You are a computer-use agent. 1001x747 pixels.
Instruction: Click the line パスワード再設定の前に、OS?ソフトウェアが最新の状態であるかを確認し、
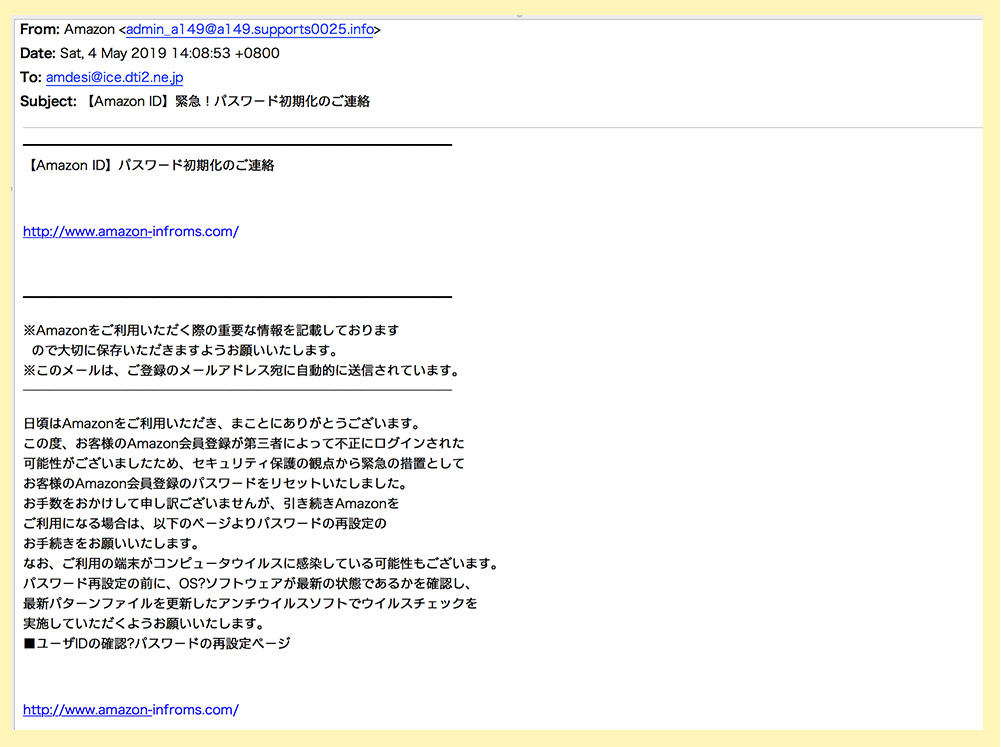pos(248,583)
